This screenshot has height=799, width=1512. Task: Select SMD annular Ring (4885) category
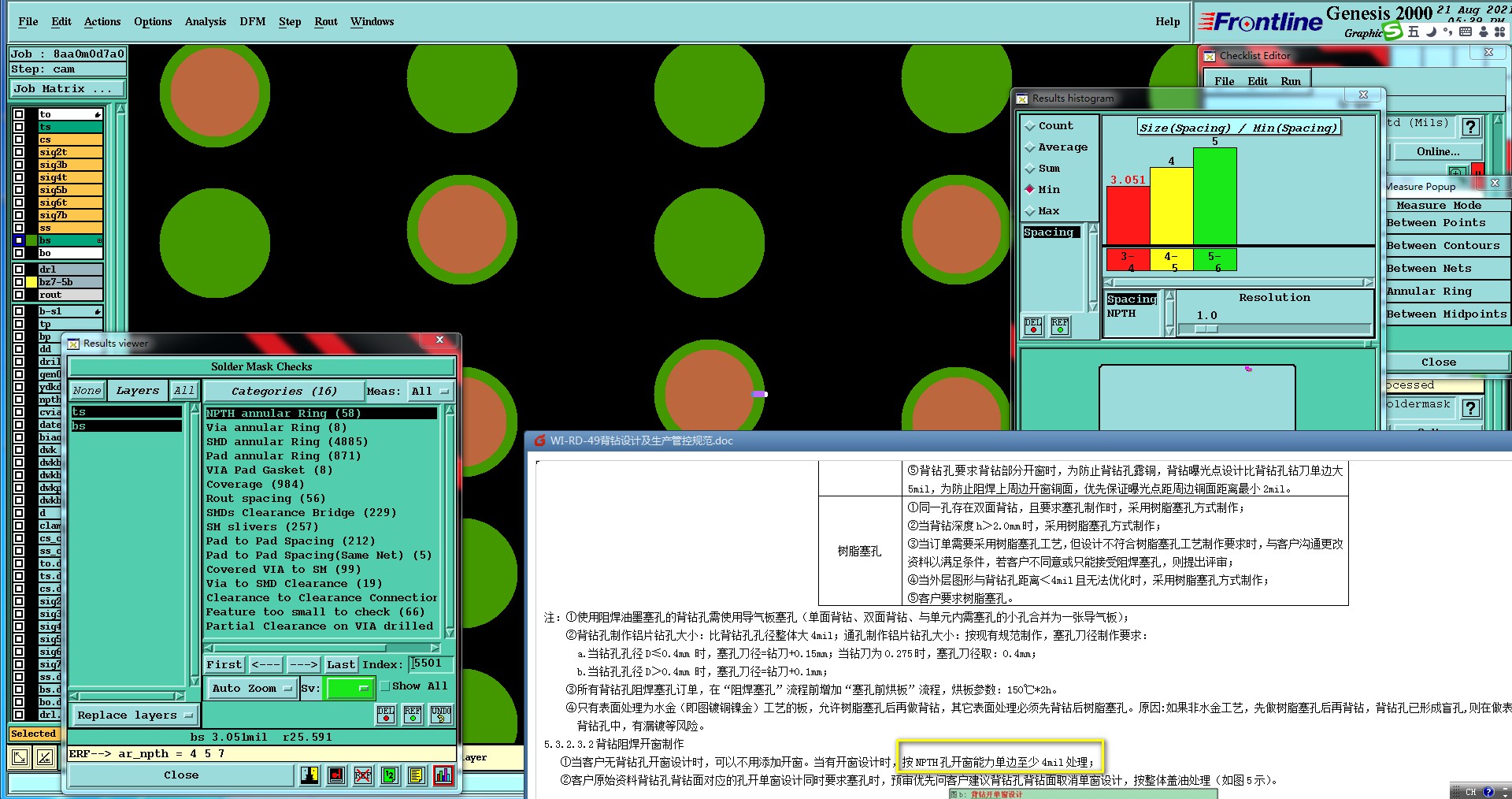click(x=321, y=442)
